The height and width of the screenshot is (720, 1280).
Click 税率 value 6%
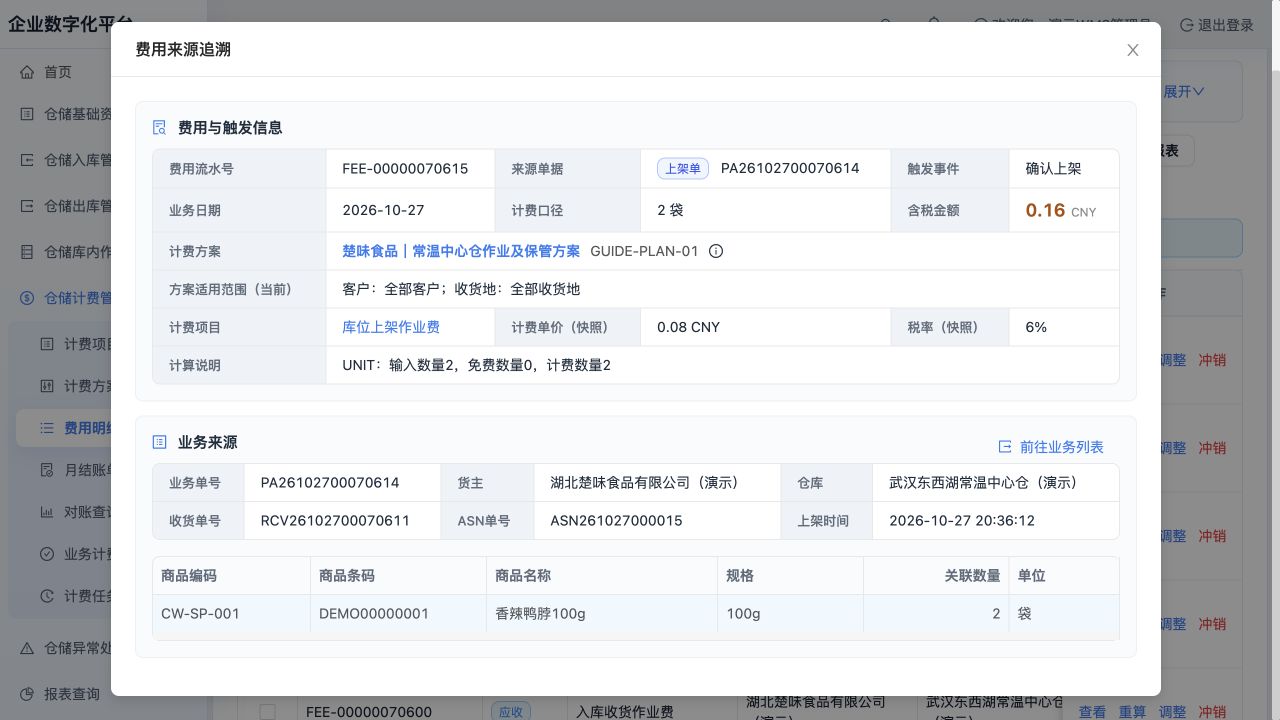pyautogui.click(x=1036, y=327)
